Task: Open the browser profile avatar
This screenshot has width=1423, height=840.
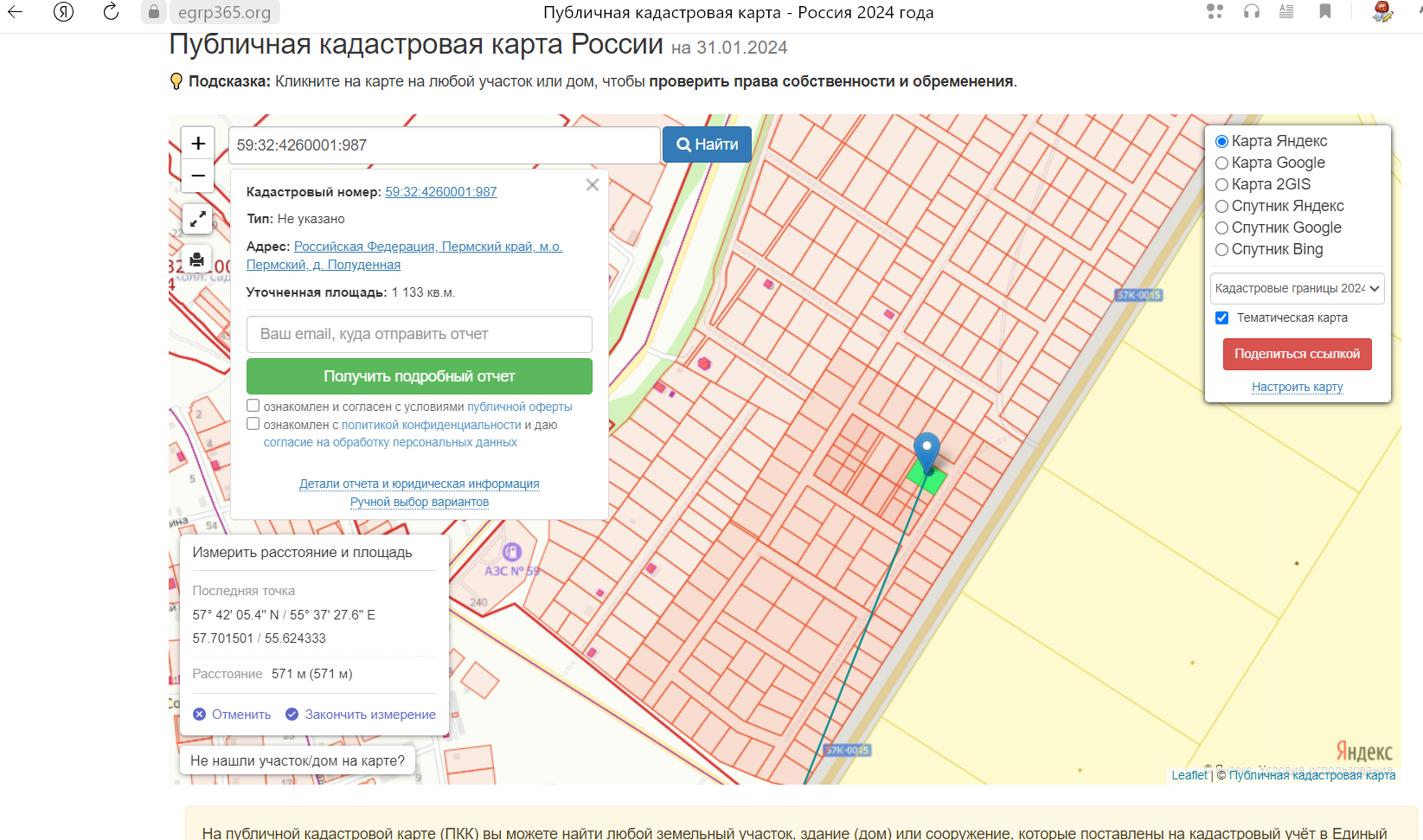Action: click(1383, 11)
